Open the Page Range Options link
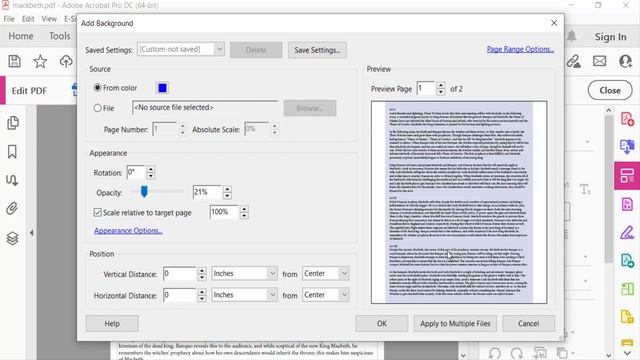The image size is (640, 360). [x=520, y=49]
